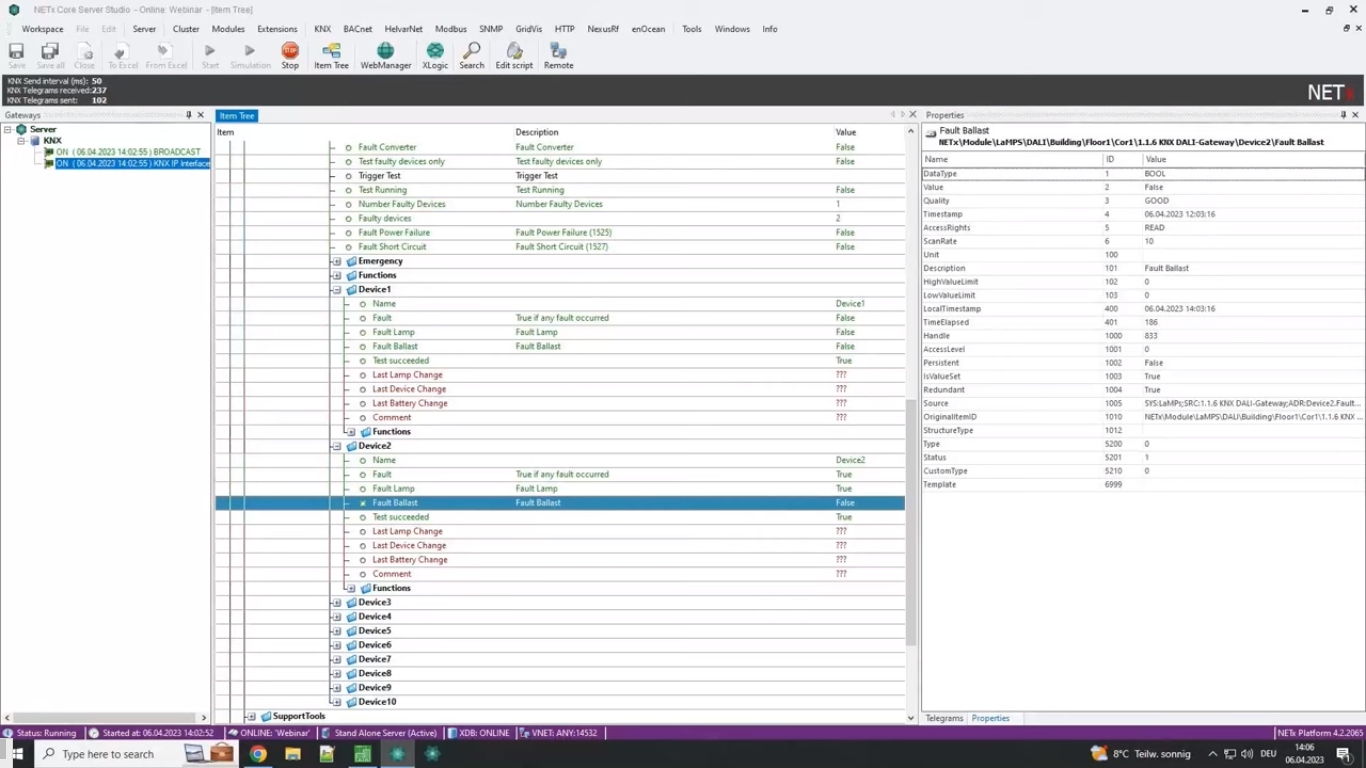Close the Gateways panel
Viewport: 1366px width, 768px height.
[x=201, y=115]
